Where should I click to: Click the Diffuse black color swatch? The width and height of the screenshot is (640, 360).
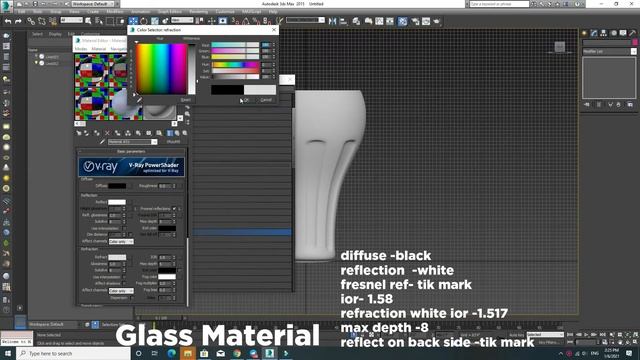click(117, 186)
